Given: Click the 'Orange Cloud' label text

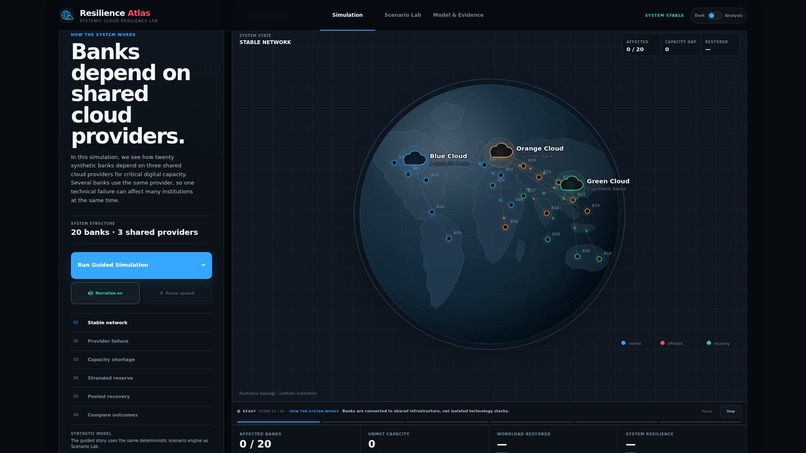Looking at the screenshot, I should (x=540, y=149).
